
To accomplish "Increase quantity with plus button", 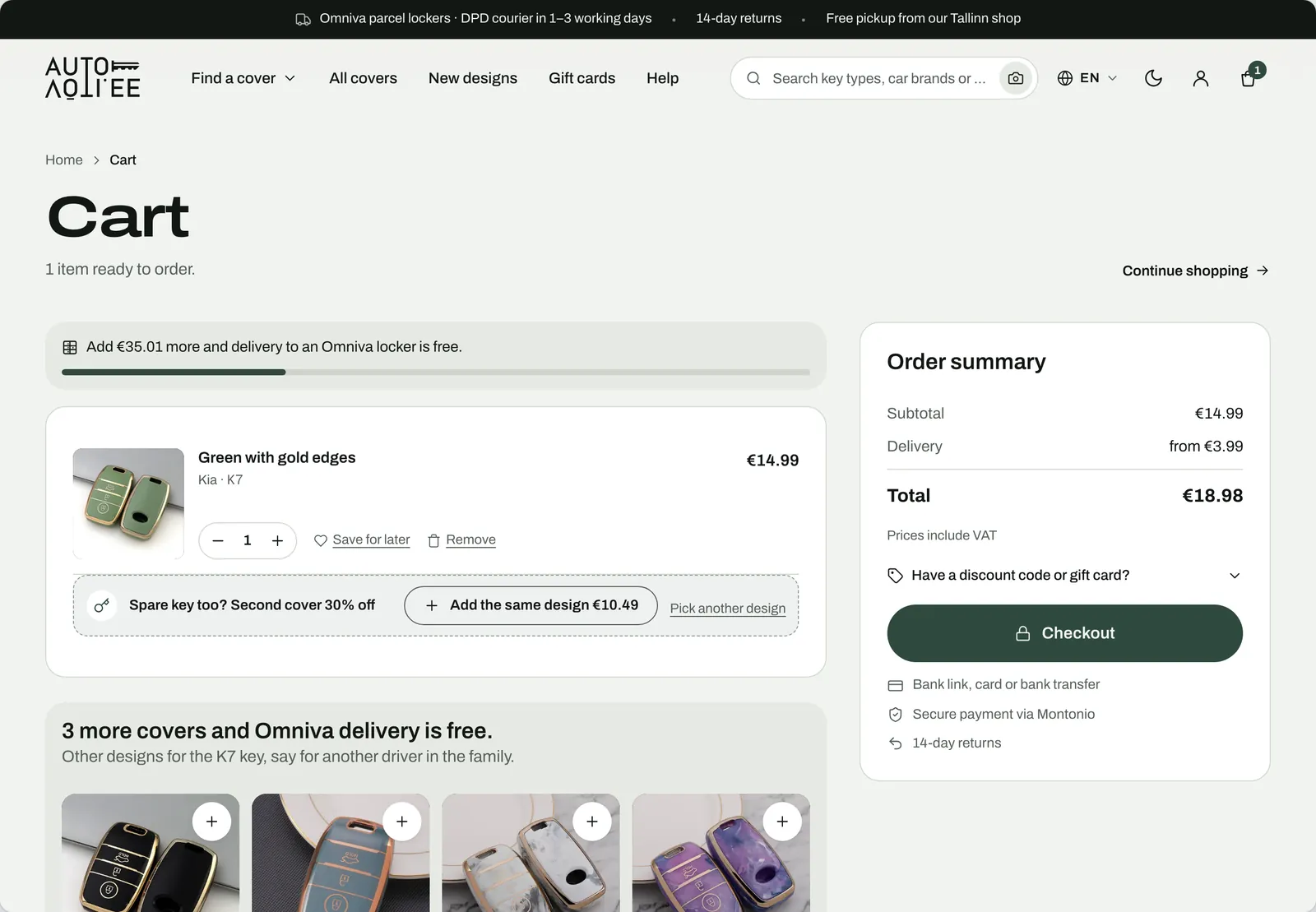I will pyautogui.click(x=277, y=540).
